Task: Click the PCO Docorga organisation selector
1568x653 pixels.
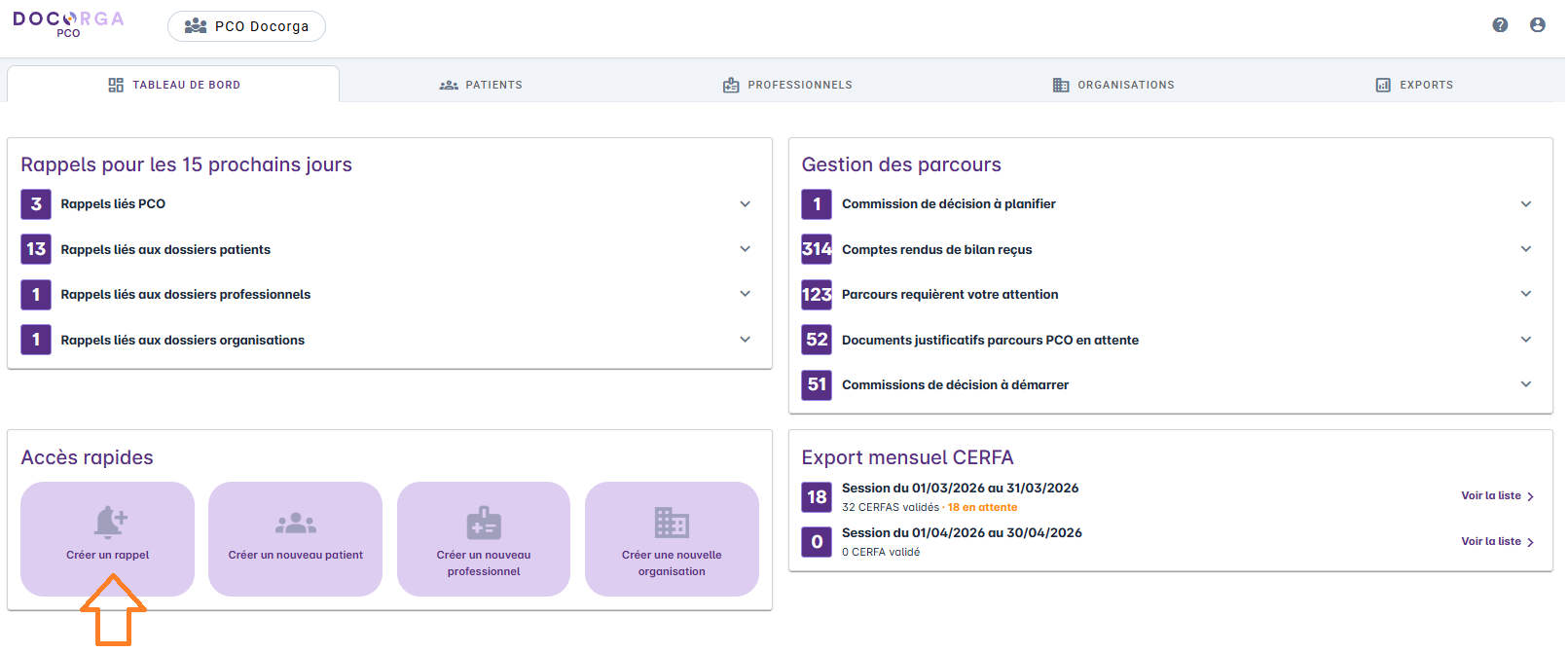Action: tap(247, 26)
